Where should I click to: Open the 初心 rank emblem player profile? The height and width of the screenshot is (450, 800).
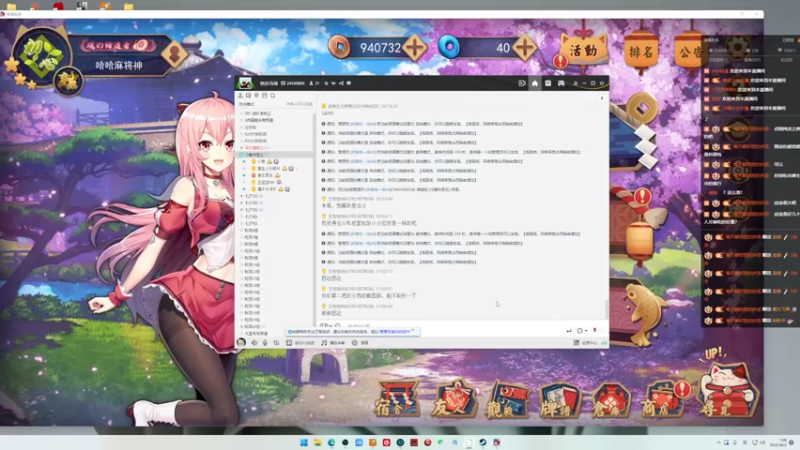41,55
